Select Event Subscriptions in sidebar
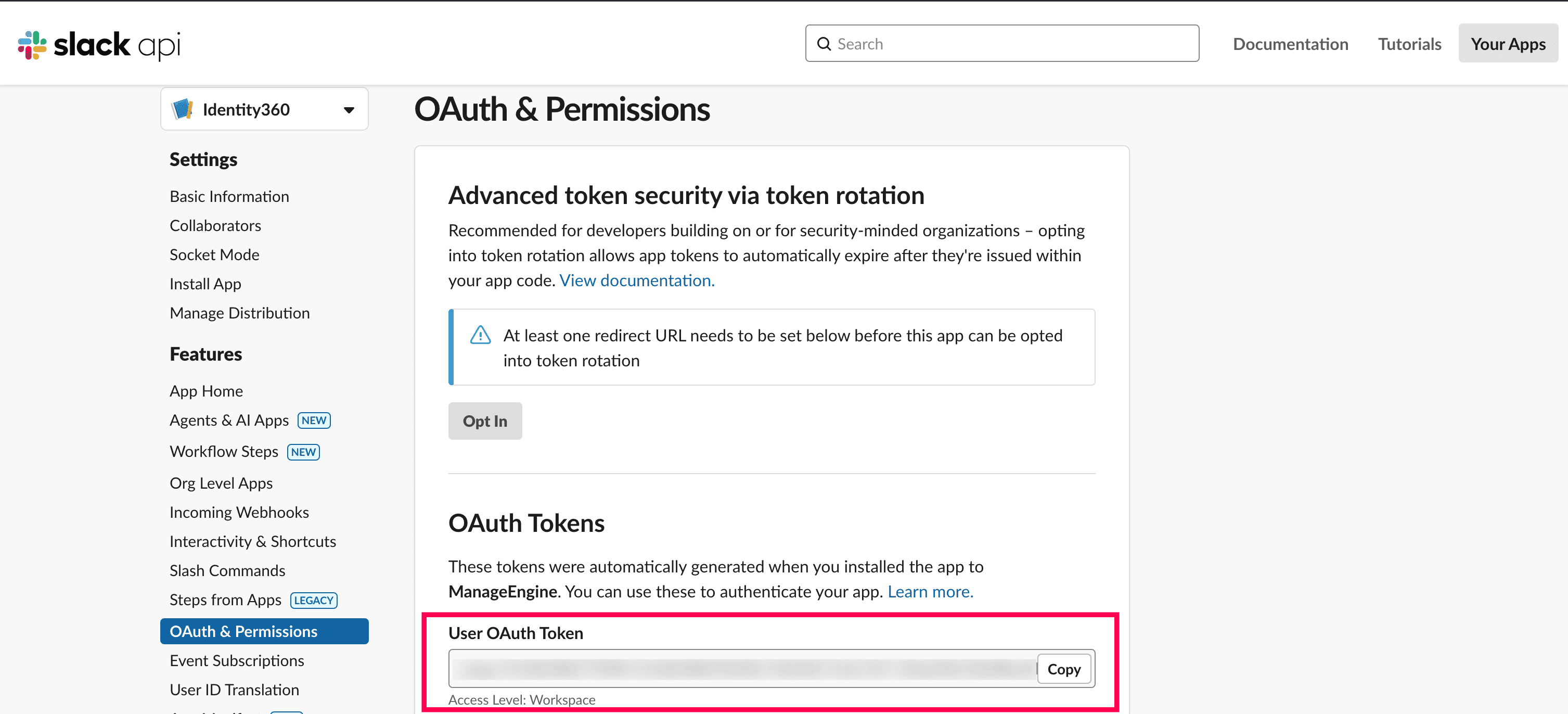Image resolution: width=1568 pixels, height=714 pixels. click(x=236, y=661)
